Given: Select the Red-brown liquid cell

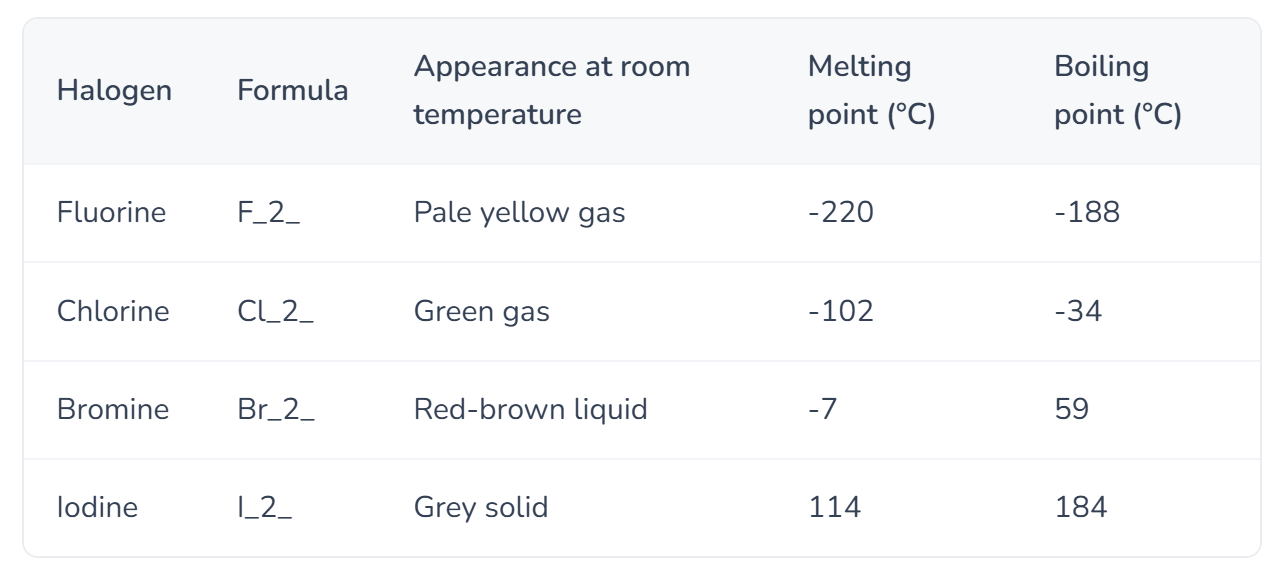Looking at the screenshot, I should (x=531, y=409).
